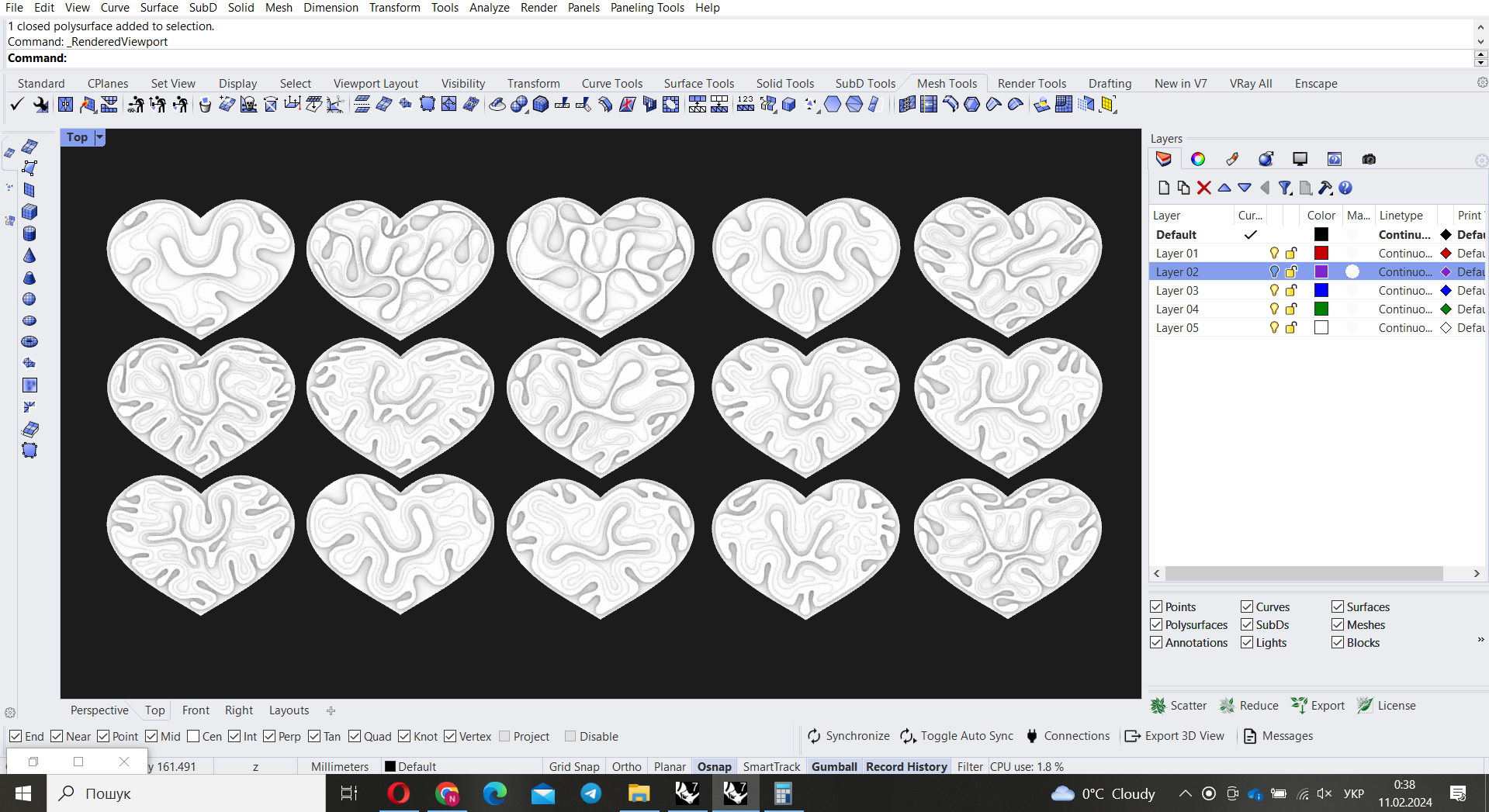The width and height of the screenshot is (1489, 812).
Task: Move layer down with the blue down arrow
Action: [x=1245, y=188]
